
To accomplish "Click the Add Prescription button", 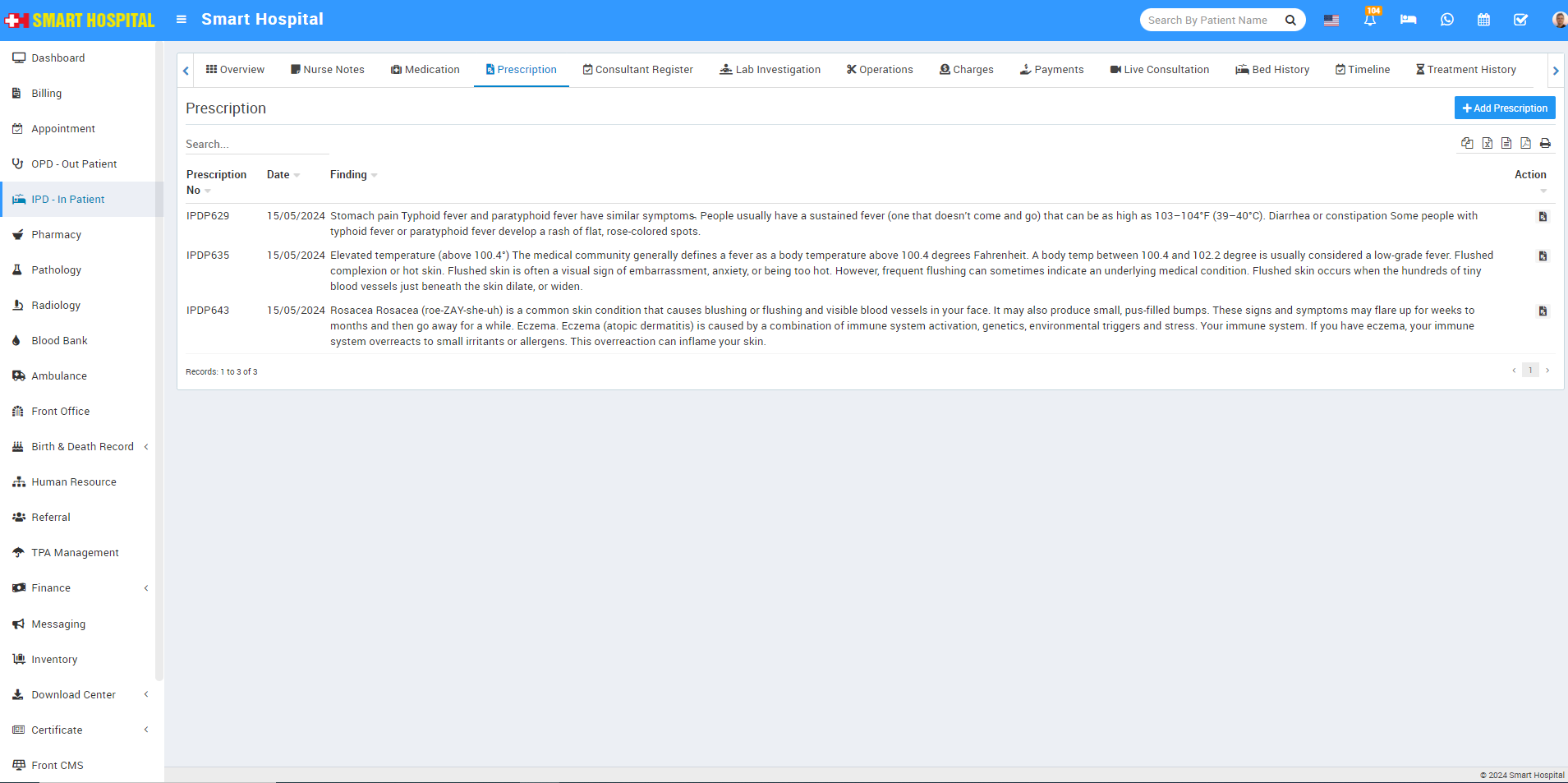I will pos(1504,108).
